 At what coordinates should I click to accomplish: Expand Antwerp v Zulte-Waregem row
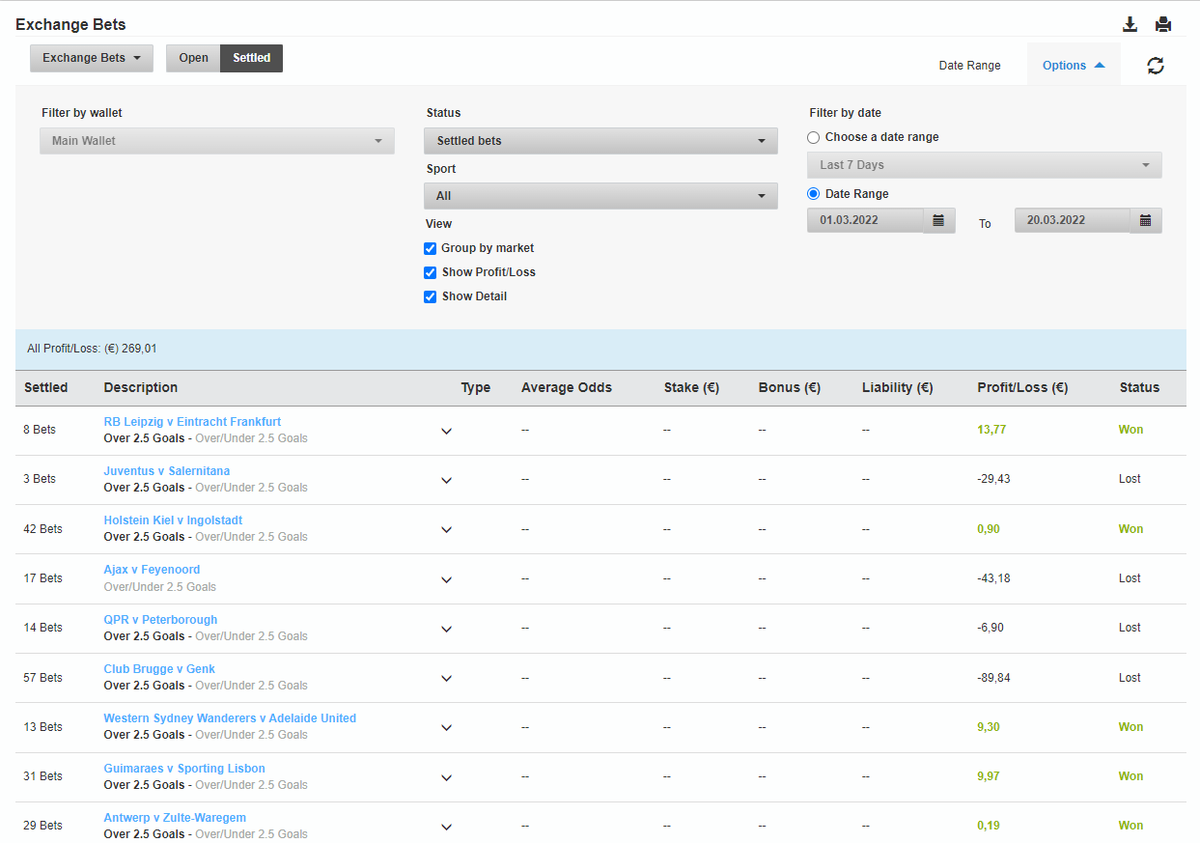pos(447,827)
